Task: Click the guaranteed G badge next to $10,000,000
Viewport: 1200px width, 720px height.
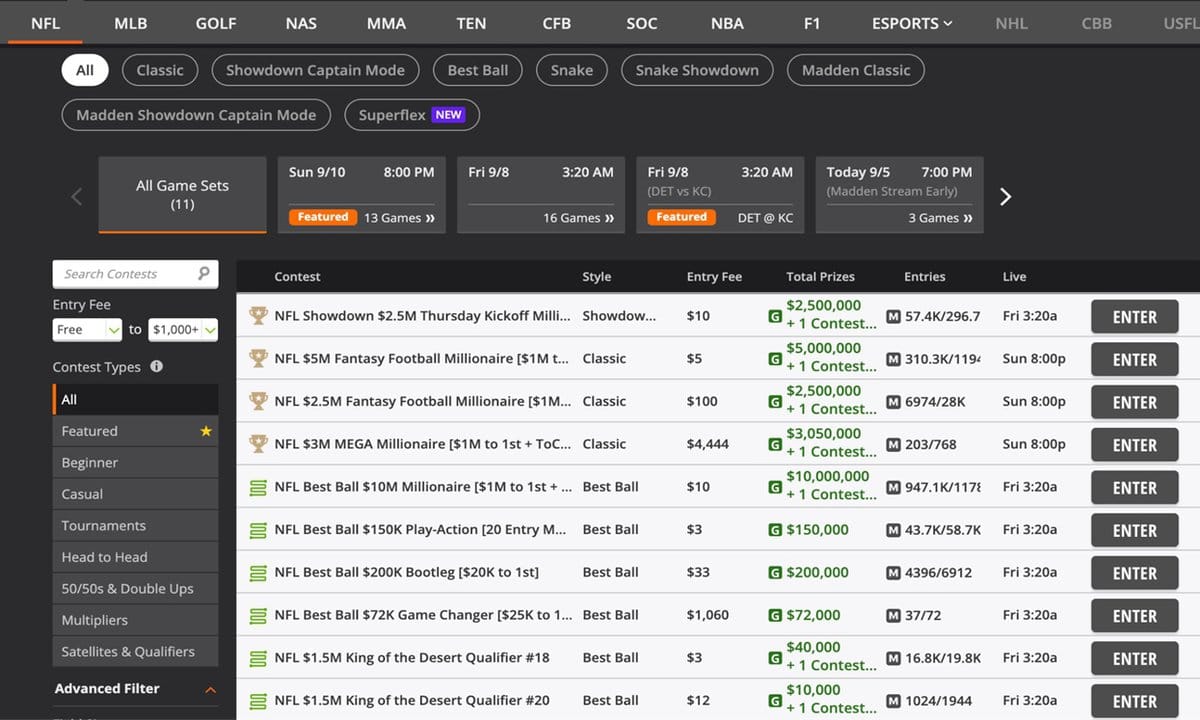Action: coord(775,487)
